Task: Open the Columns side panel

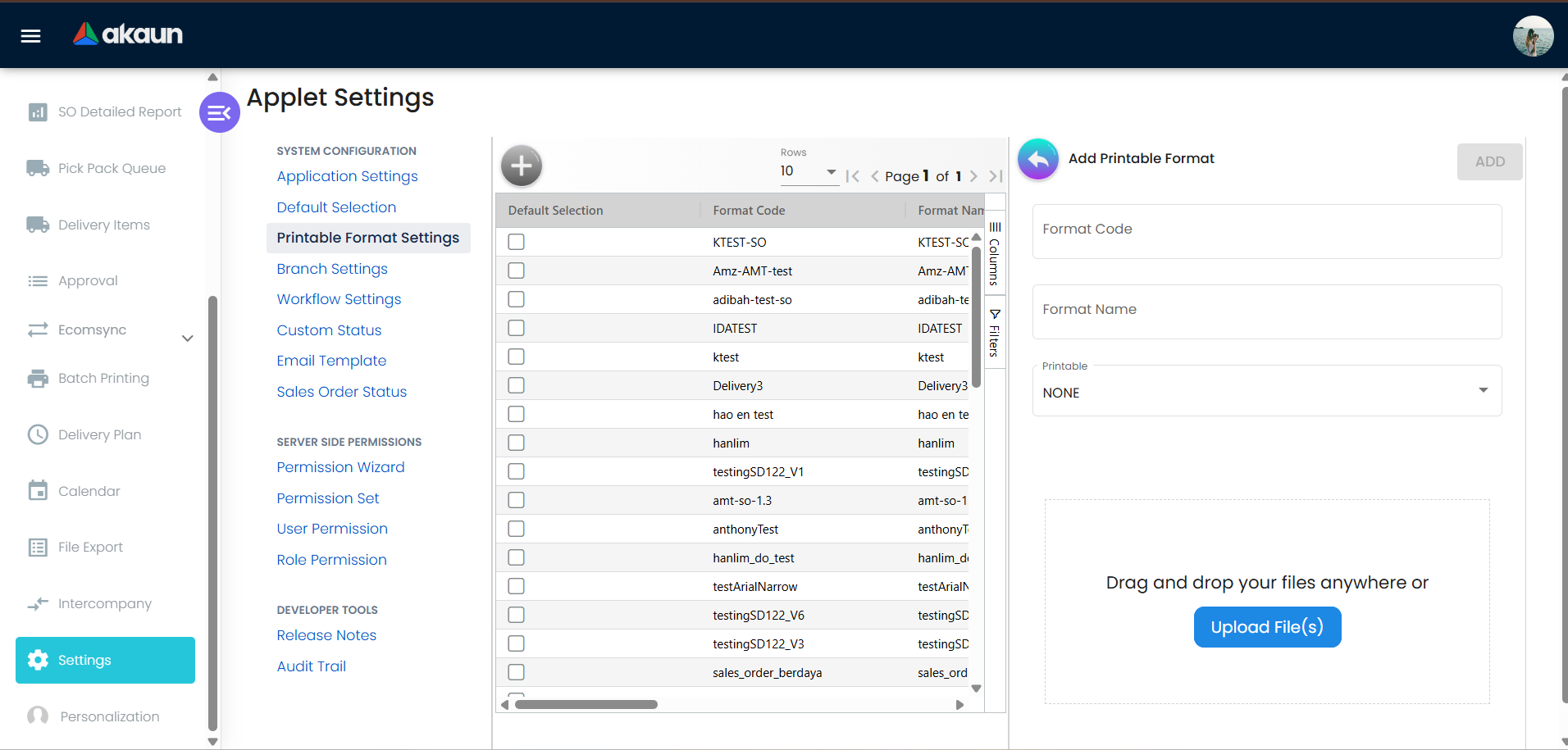Action: (x=994, y=253)
